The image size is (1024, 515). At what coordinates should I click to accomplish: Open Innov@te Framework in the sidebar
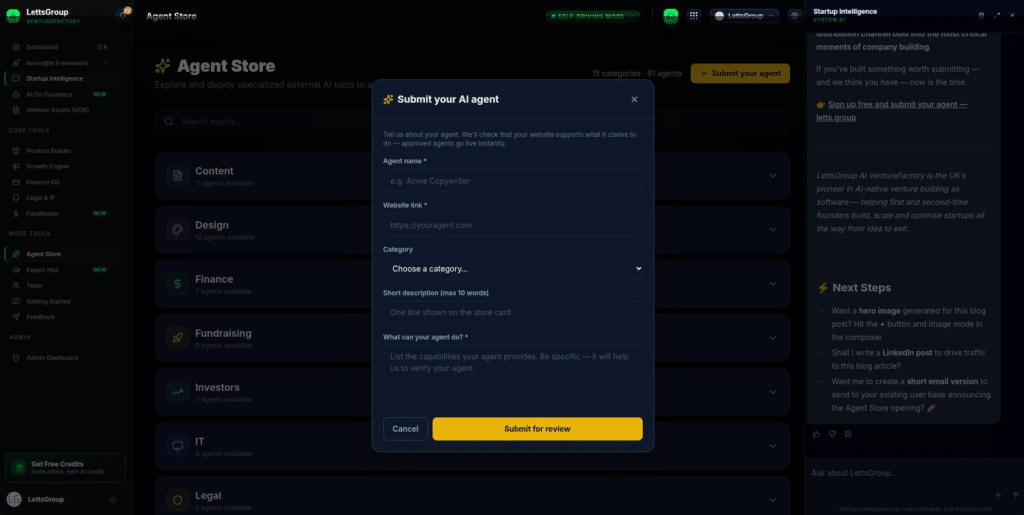(61, 63)
